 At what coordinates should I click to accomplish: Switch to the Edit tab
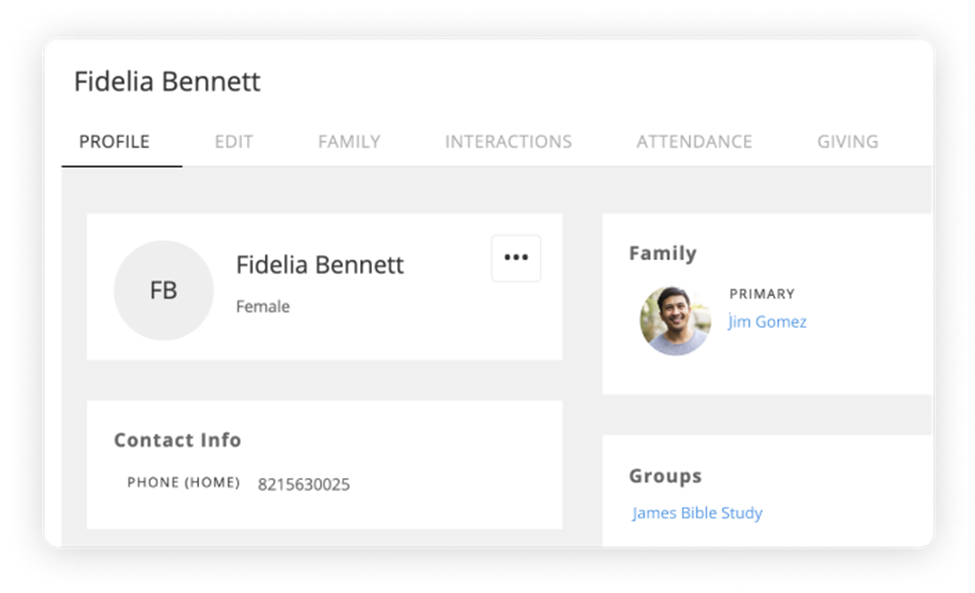pyautogui.click(x=235, y=141)
